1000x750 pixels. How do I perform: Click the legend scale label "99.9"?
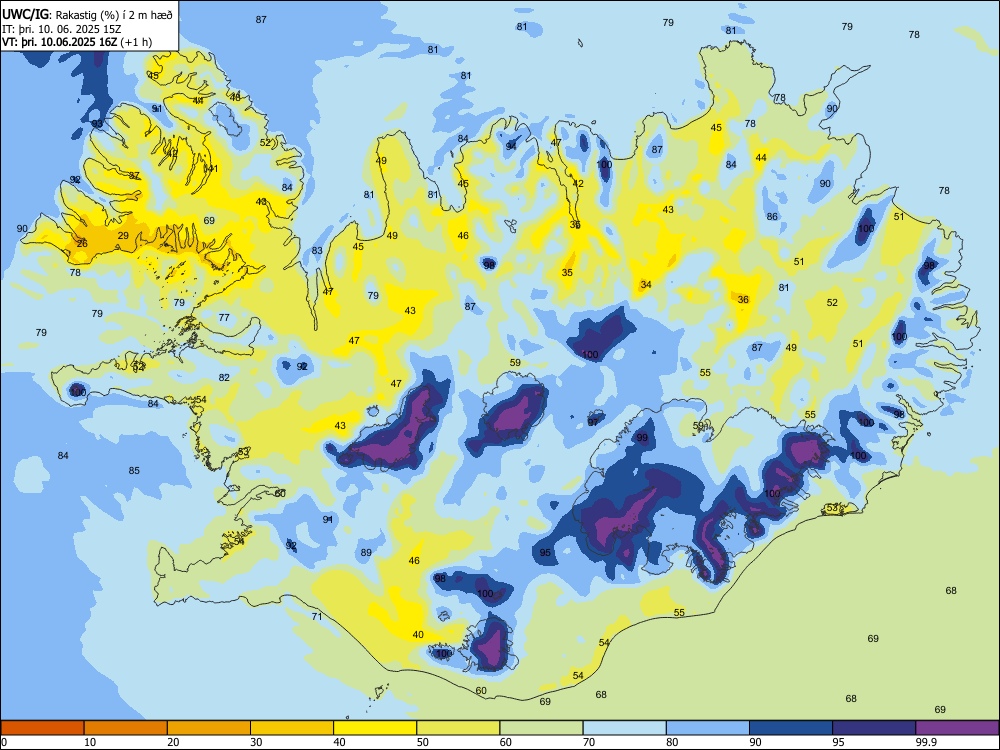925,742
